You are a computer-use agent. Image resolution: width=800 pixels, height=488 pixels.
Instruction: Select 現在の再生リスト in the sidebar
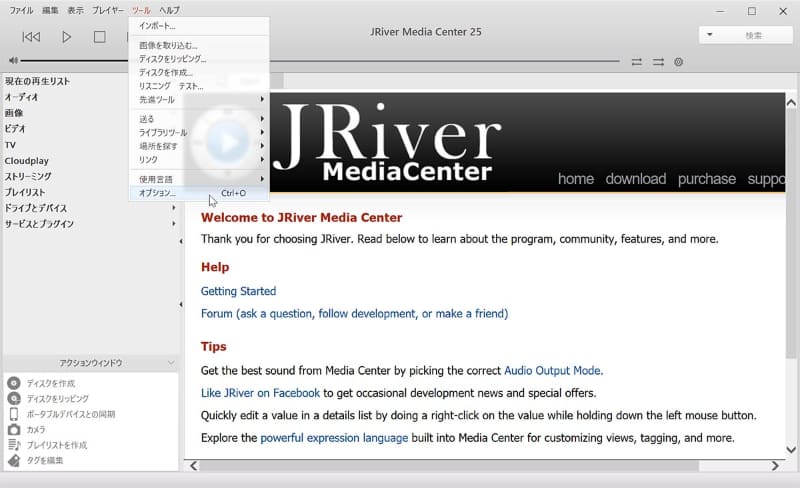point(38,81)
